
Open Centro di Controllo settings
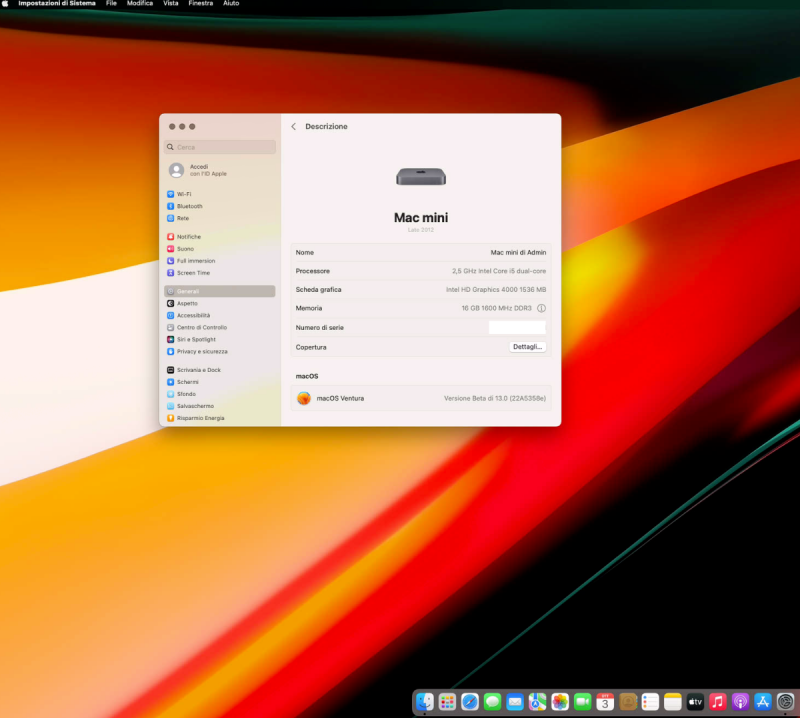click(x=201, y=327)
